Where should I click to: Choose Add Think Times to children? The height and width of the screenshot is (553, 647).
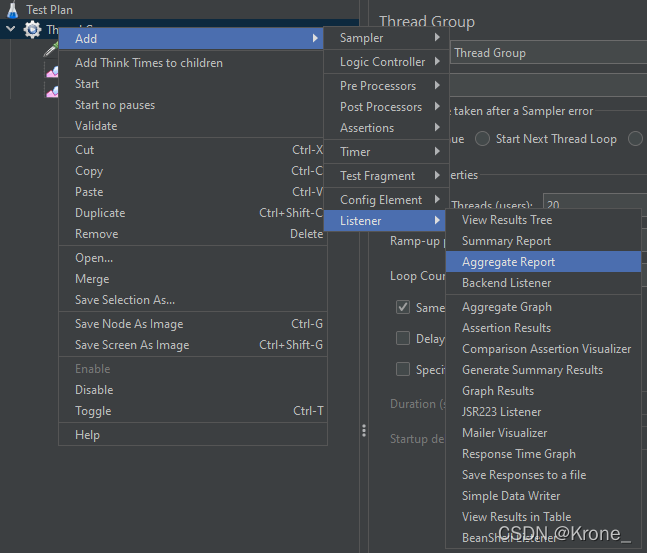[x=191, y=63]
